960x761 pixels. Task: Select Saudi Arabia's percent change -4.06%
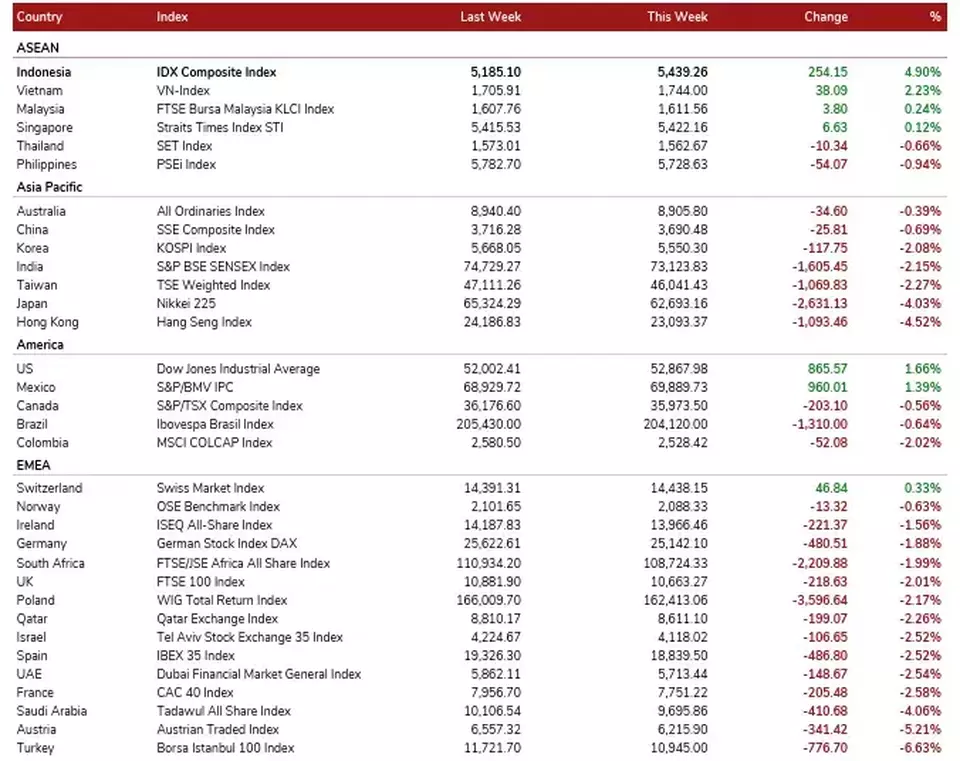pyautogui.click(x=920, y=710)
